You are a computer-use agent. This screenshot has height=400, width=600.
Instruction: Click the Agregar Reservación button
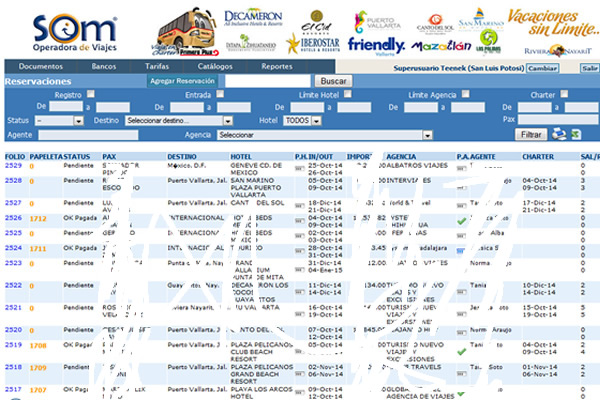pos(182,81)
